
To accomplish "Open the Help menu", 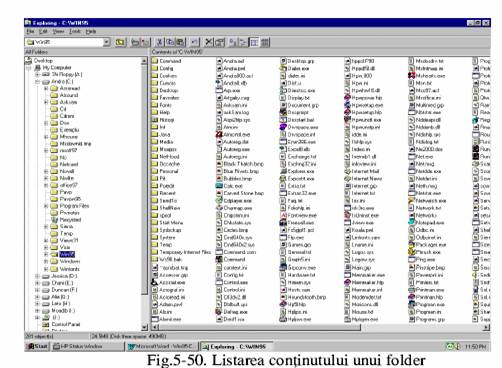I will tap(91, 31).
